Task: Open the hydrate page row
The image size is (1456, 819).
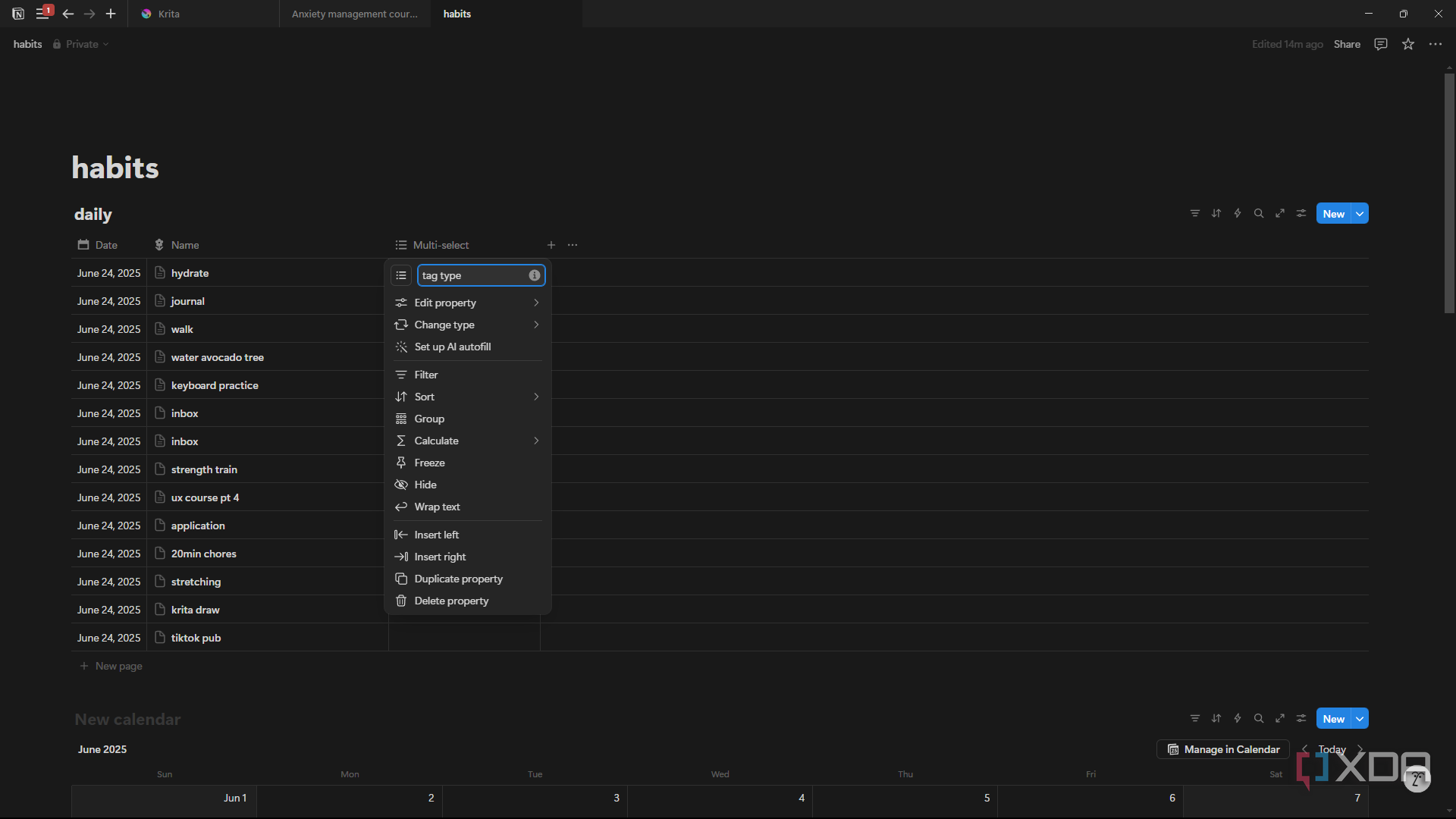Action: click(x=190, y=273)
